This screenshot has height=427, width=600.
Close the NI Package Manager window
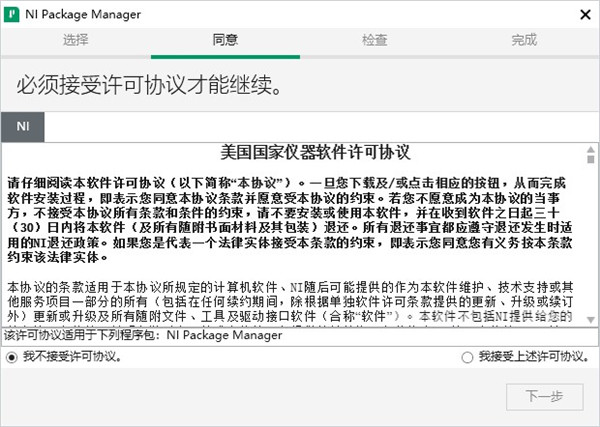pyautogui.click(x=585, y=15)
